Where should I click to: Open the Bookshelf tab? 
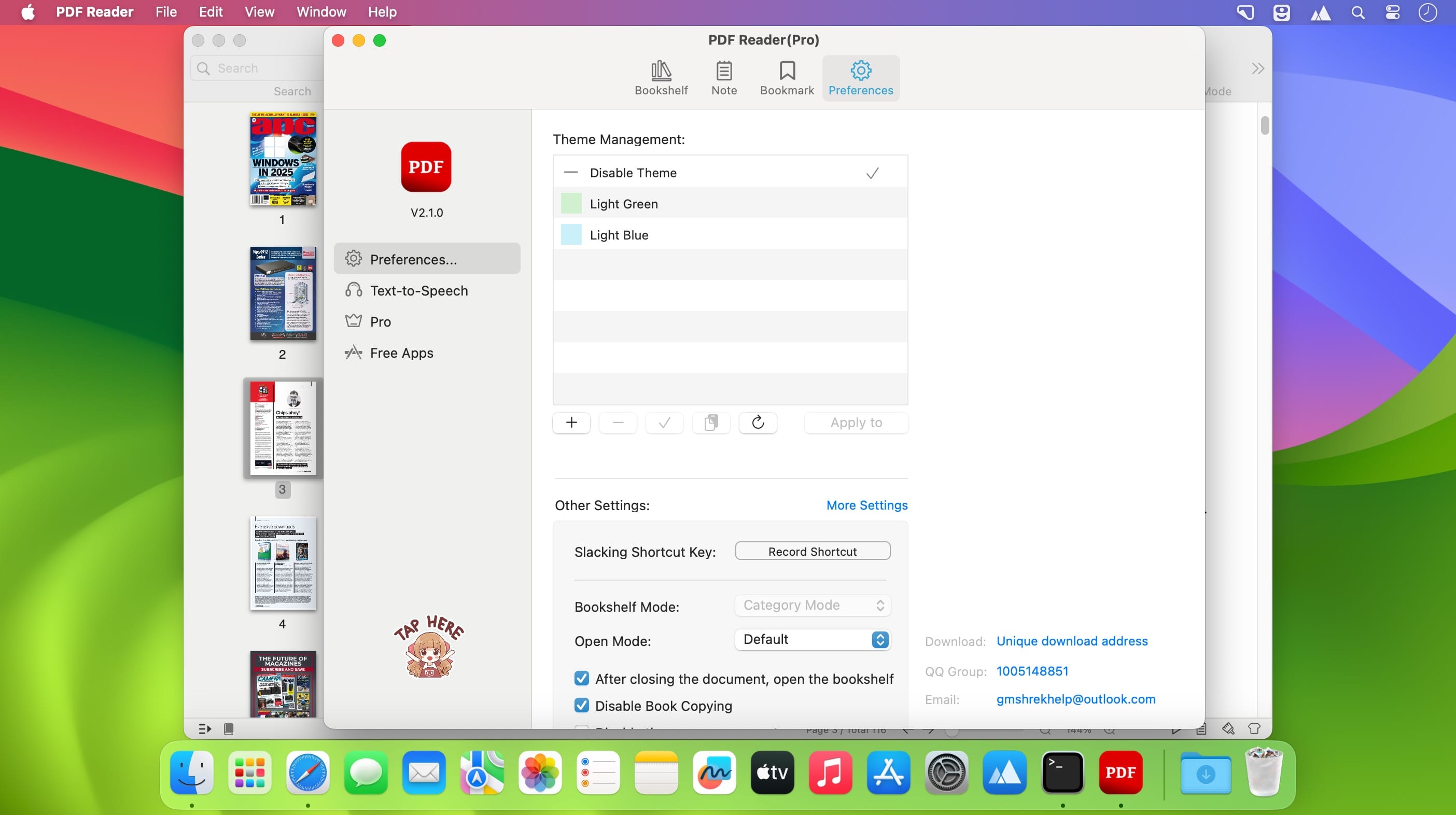[x=661, y=78]
